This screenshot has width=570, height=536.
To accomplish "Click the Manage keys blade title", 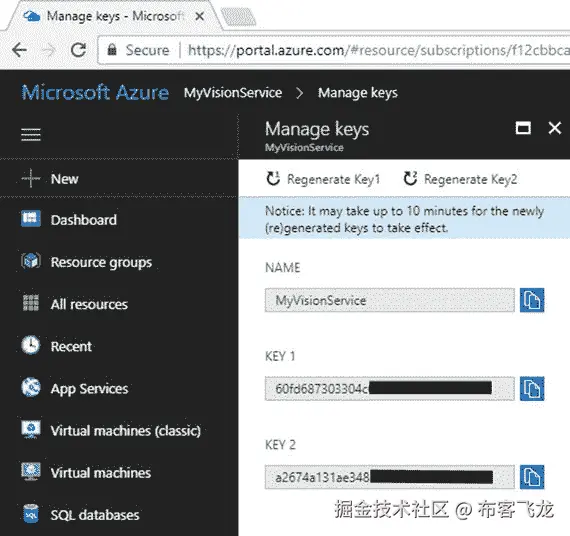I will click(317, 130).
